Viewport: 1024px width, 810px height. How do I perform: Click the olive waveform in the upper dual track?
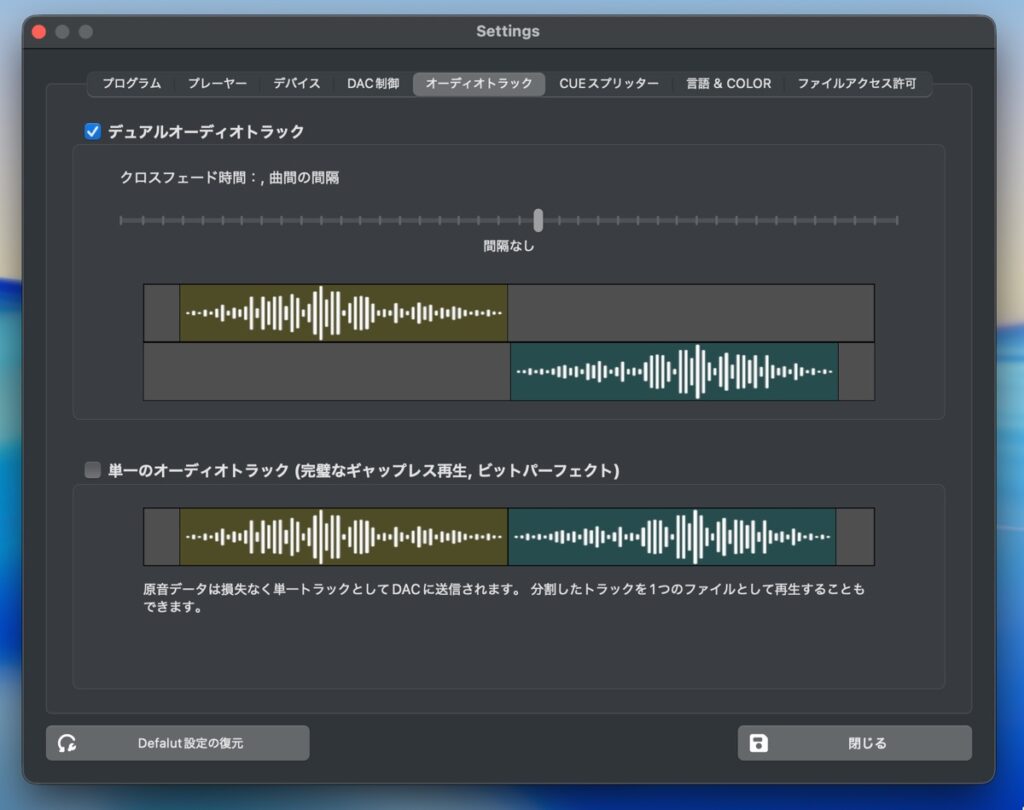point(343,313)
